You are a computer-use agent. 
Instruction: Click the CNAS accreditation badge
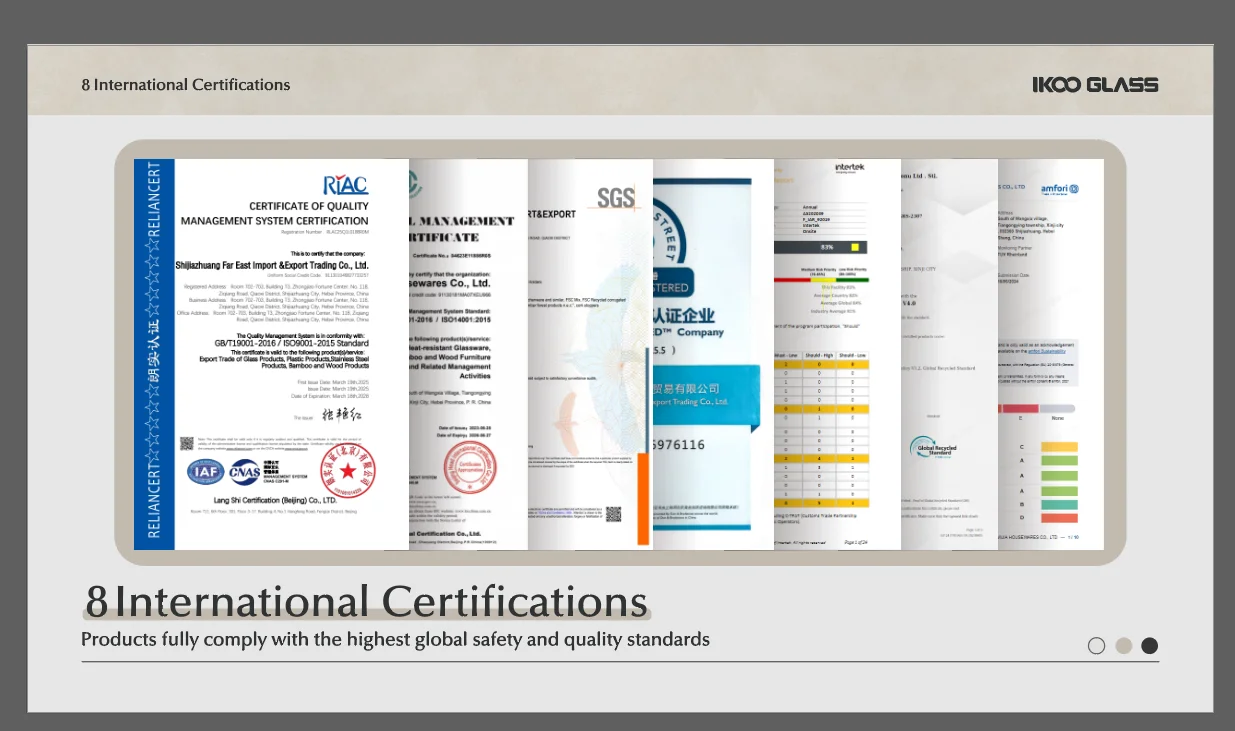[244, 471]
